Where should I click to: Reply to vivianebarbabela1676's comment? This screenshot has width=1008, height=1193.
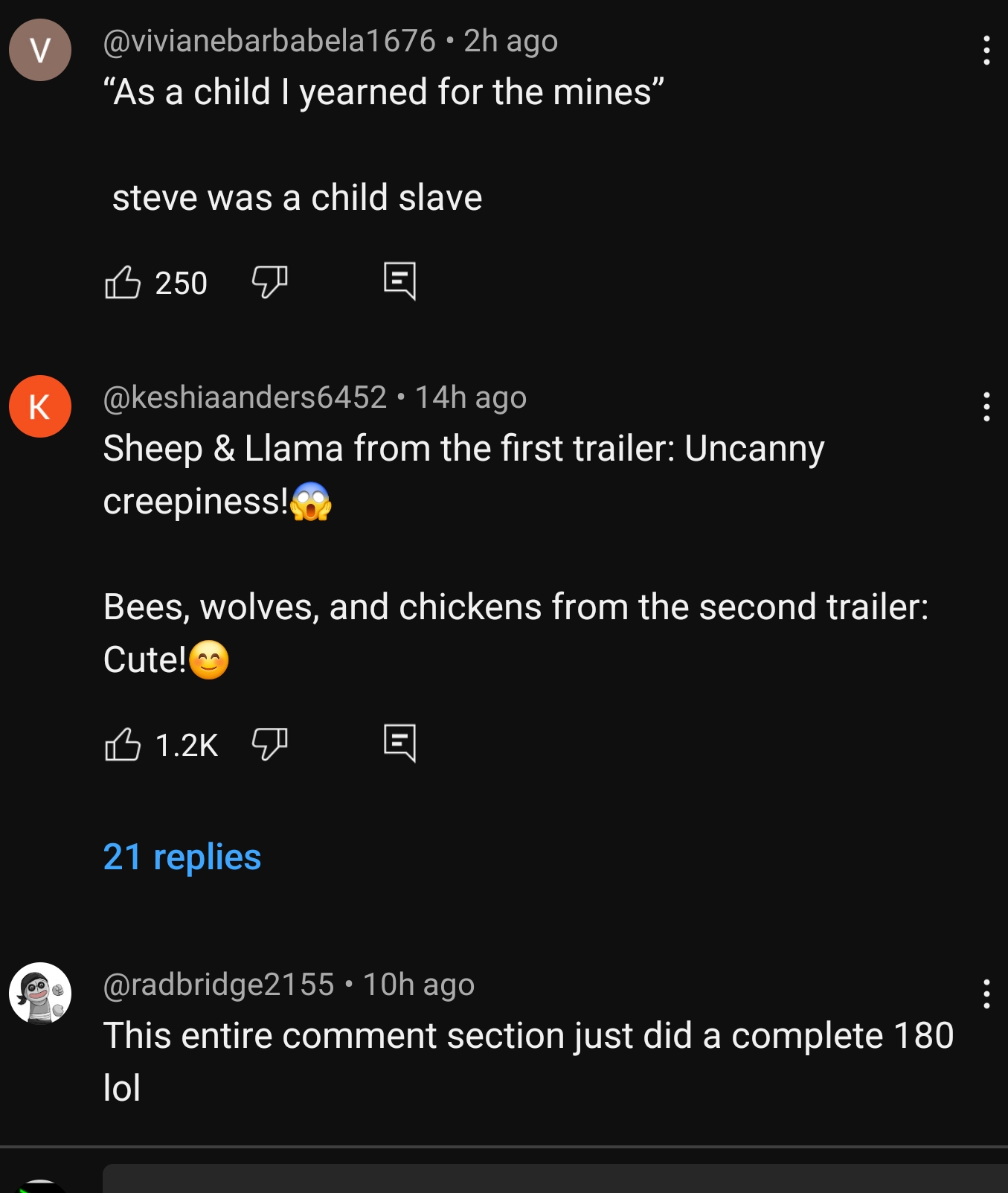coord(399,281)
